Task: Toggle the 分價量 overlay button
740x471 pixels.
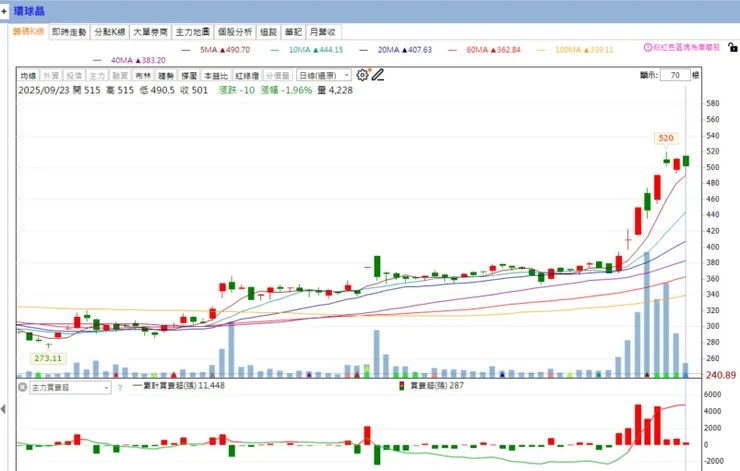Action: [x=278, y=76]
